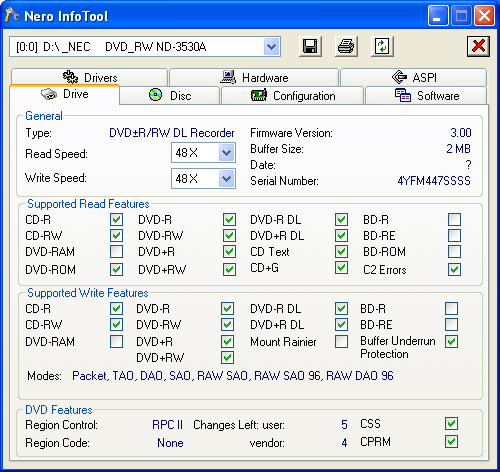500x472 pixels.
Task: Toggle DVD-RAM checkbox in Read Features
Action: 116,252
